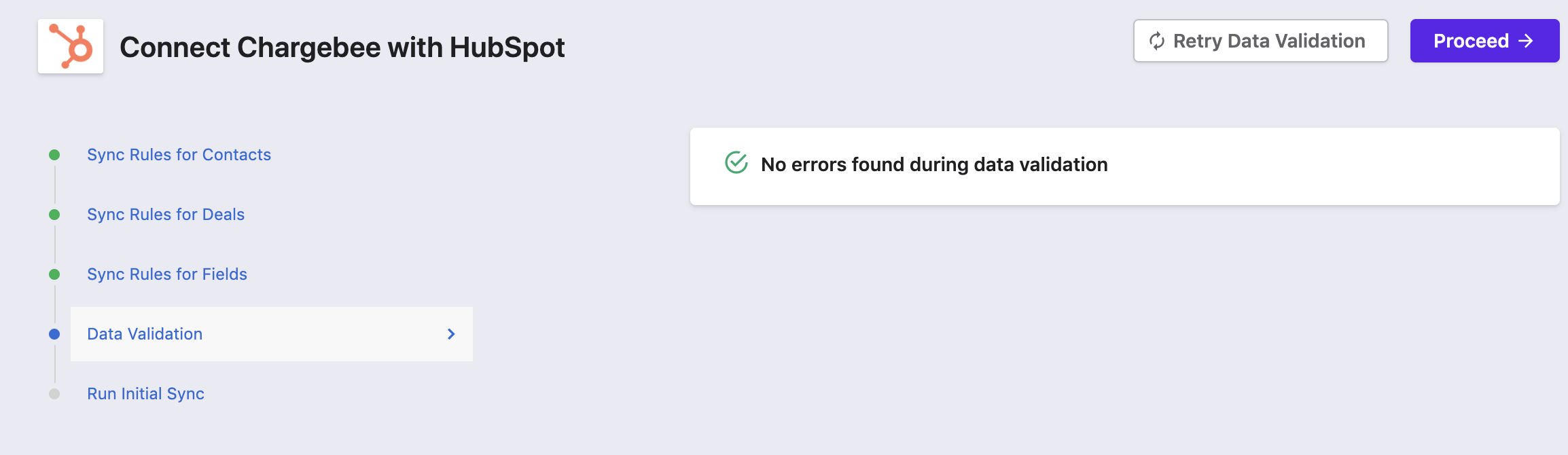Click the green dot beside Sync Rules for Deals
The image size is (1568, 455).
pyautogui.click(x=54, y=215)
